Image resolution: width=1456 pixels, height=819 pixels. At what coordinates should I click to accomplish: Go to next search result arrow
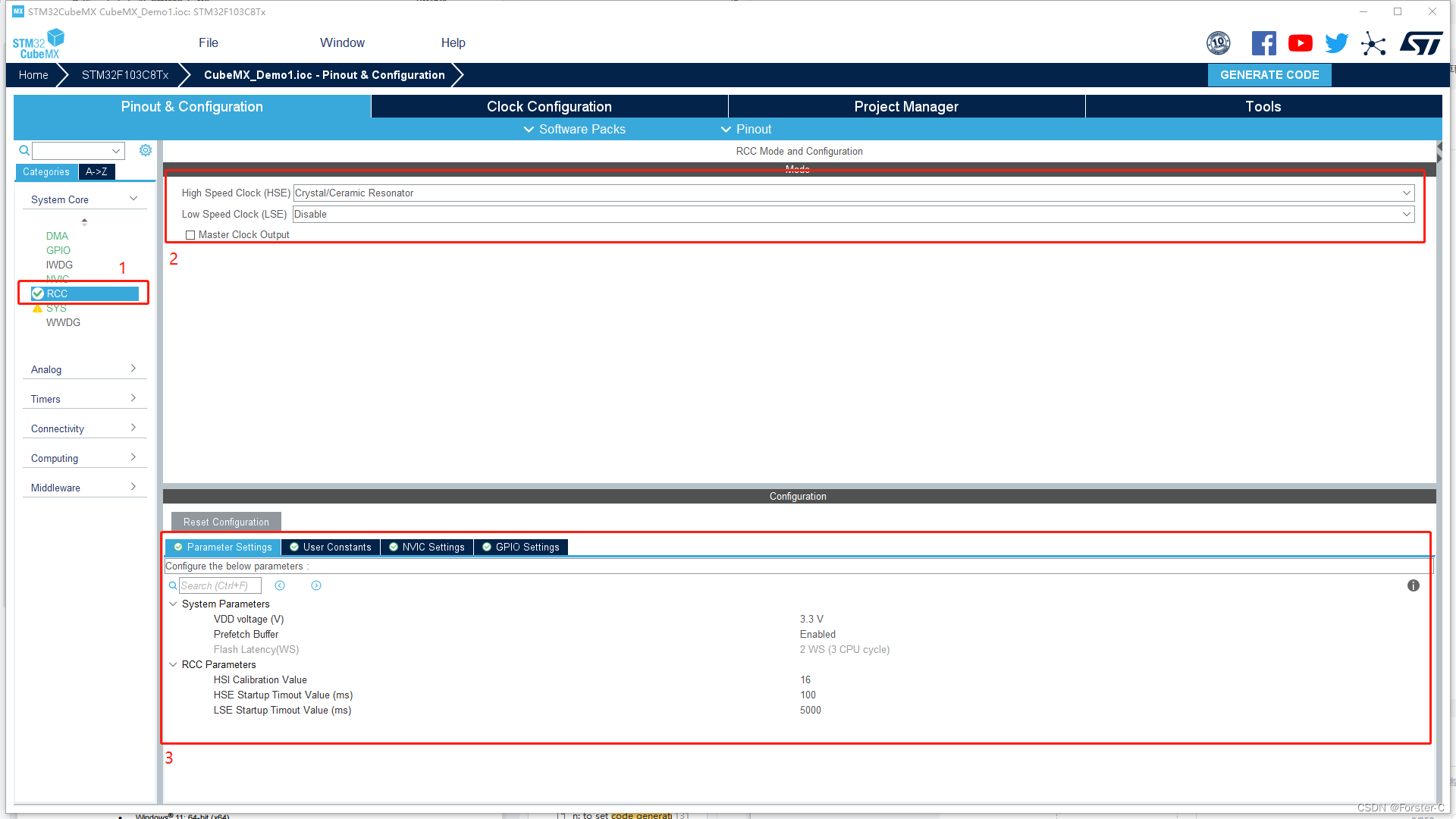tap(316, 585)
